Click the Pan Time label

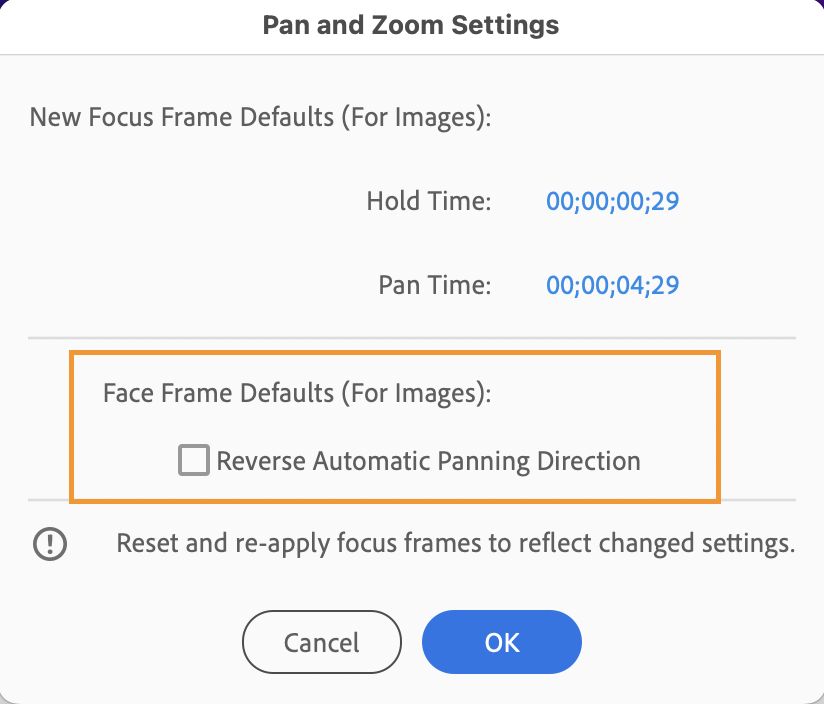click(435, 285)
